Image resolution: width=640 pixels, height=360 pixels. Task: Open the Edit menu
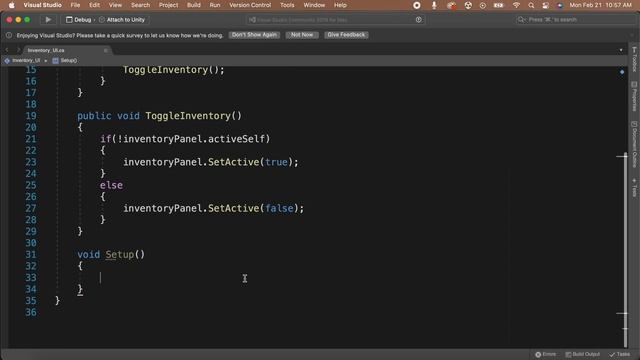point(94,5)
